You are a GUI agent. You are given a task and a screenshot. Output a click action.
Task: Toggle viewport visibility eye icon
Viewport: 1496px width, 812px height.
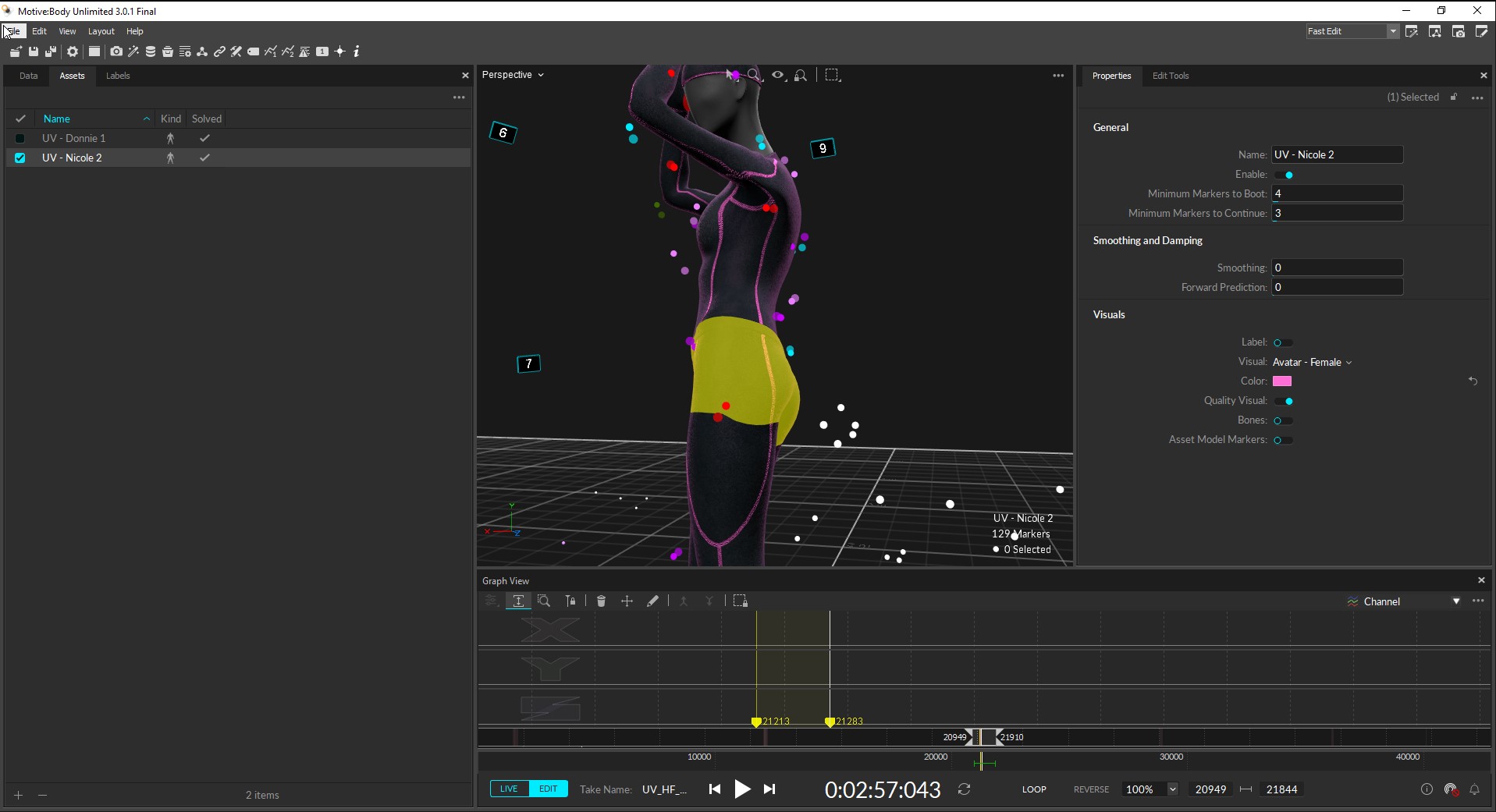pyautogui.click(x=778, y=75)
